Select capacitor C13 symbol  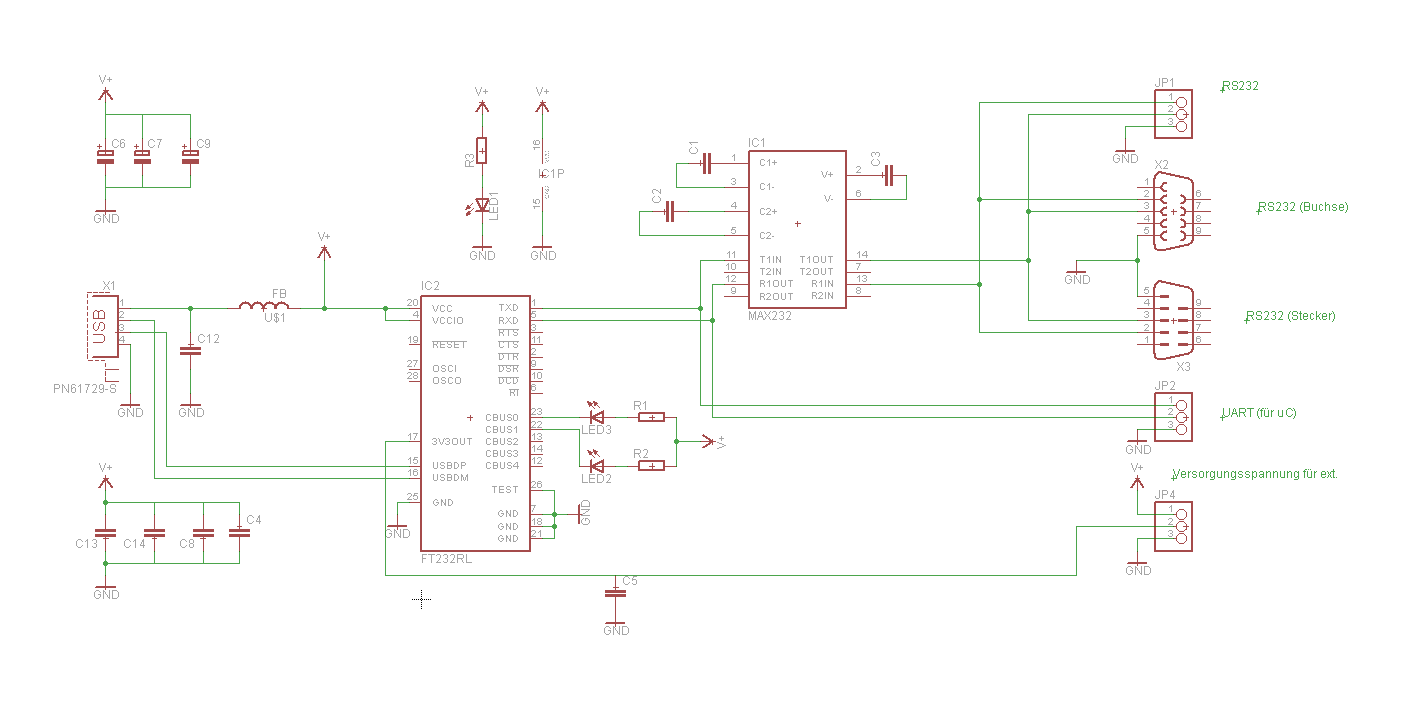(105, 534)
